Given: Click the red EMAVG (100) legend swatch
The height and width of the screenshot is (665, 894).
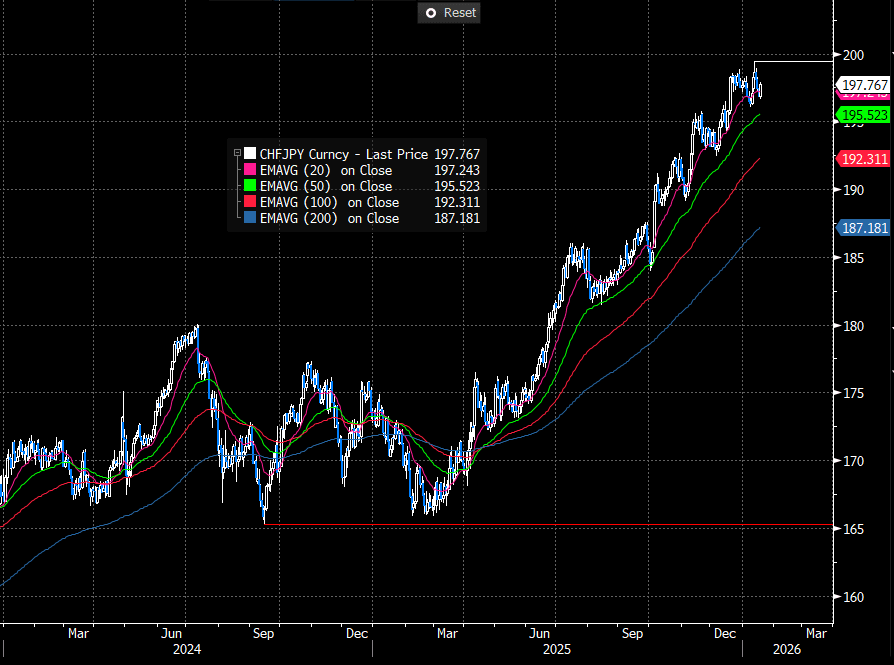Looking at the screenshot, I should pyautogui.click(x=250, y=202).
